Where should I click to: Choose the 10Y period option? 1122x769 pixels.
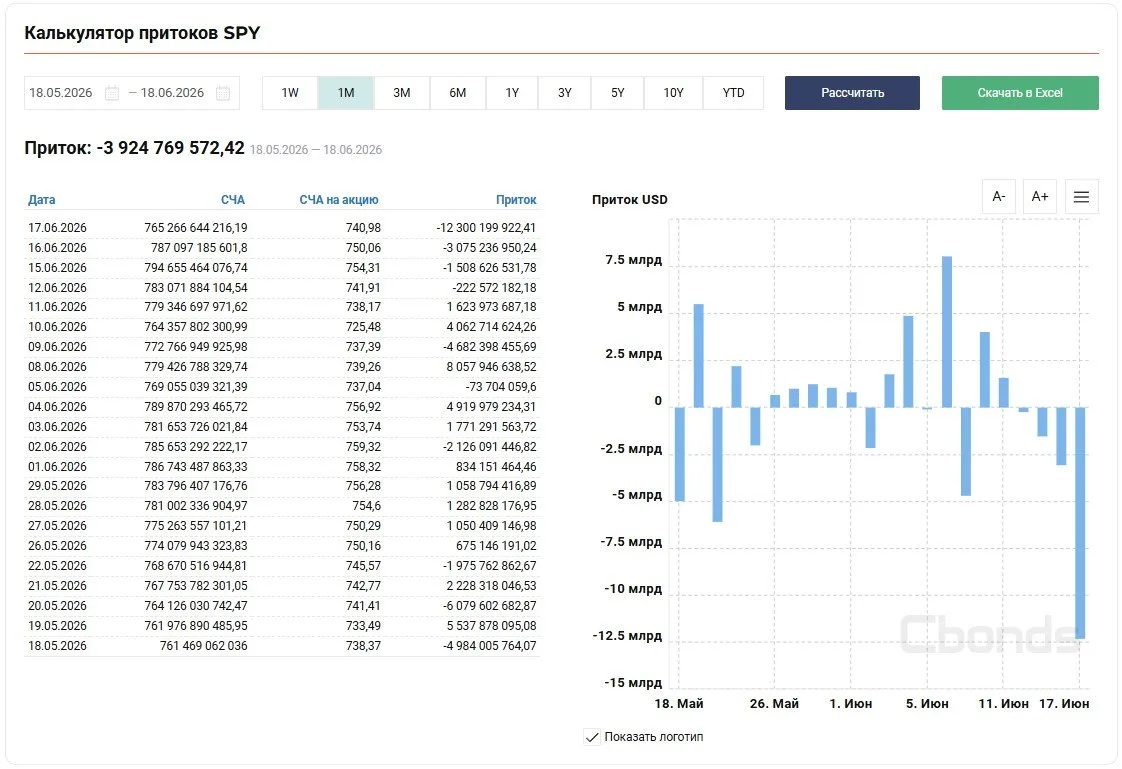tap(673, 93)
